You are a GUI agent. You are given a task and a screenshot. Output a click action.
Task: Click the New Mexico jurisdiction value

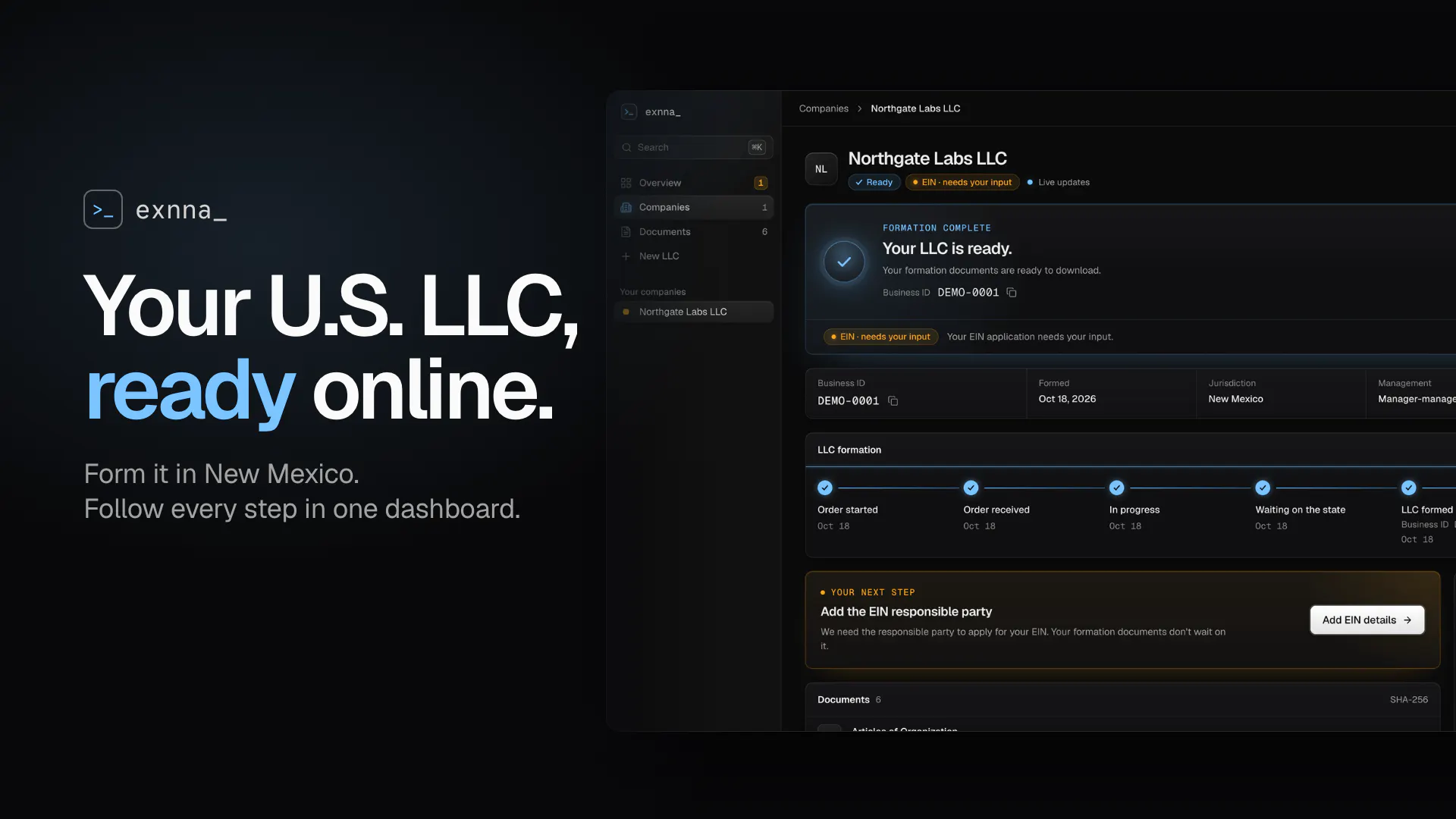pos(1235,399)
